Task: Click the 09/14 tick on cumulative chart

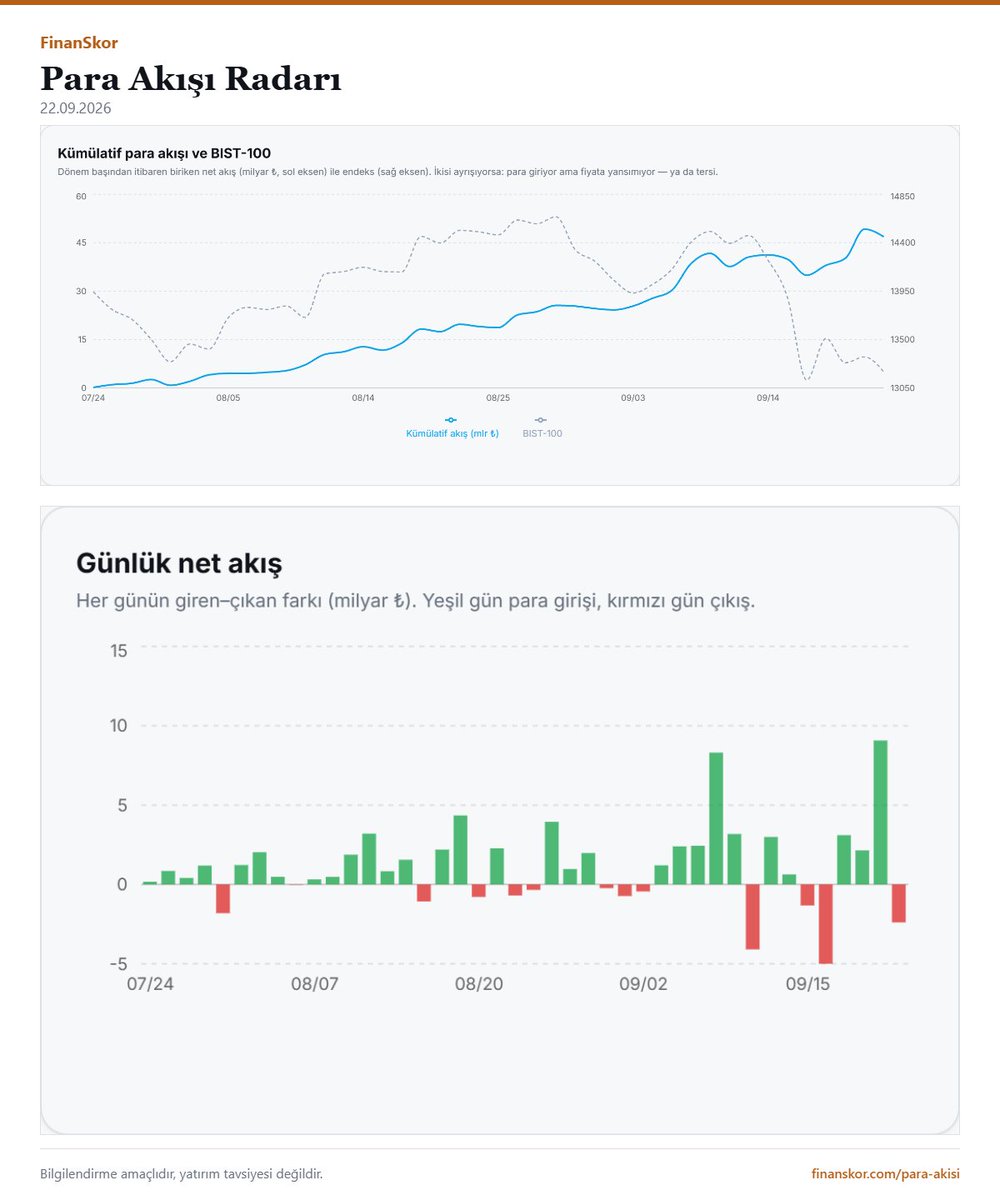Action: (x=768, y=398)
